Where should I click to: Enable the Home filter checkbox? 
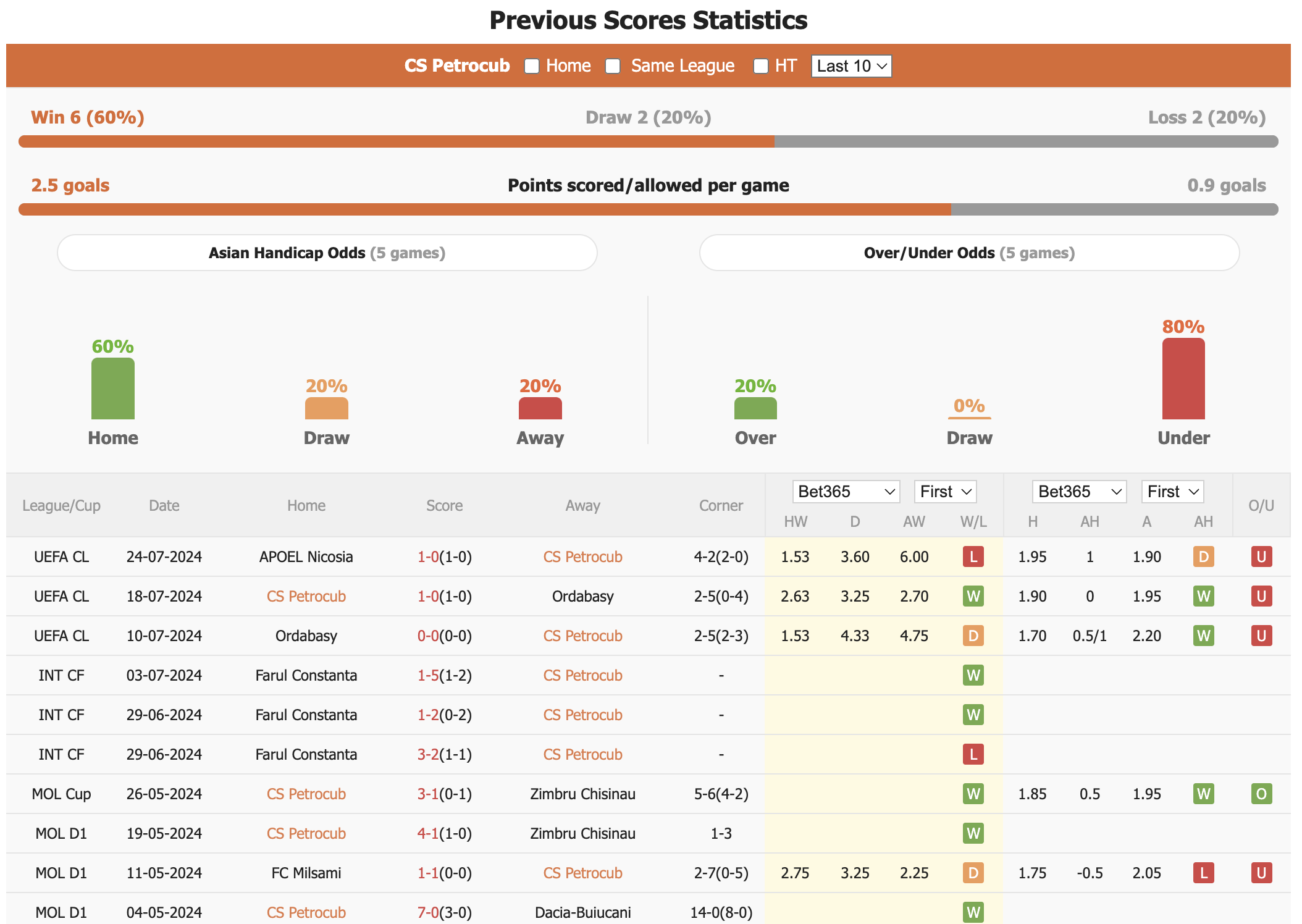click(x=531, y=66)
